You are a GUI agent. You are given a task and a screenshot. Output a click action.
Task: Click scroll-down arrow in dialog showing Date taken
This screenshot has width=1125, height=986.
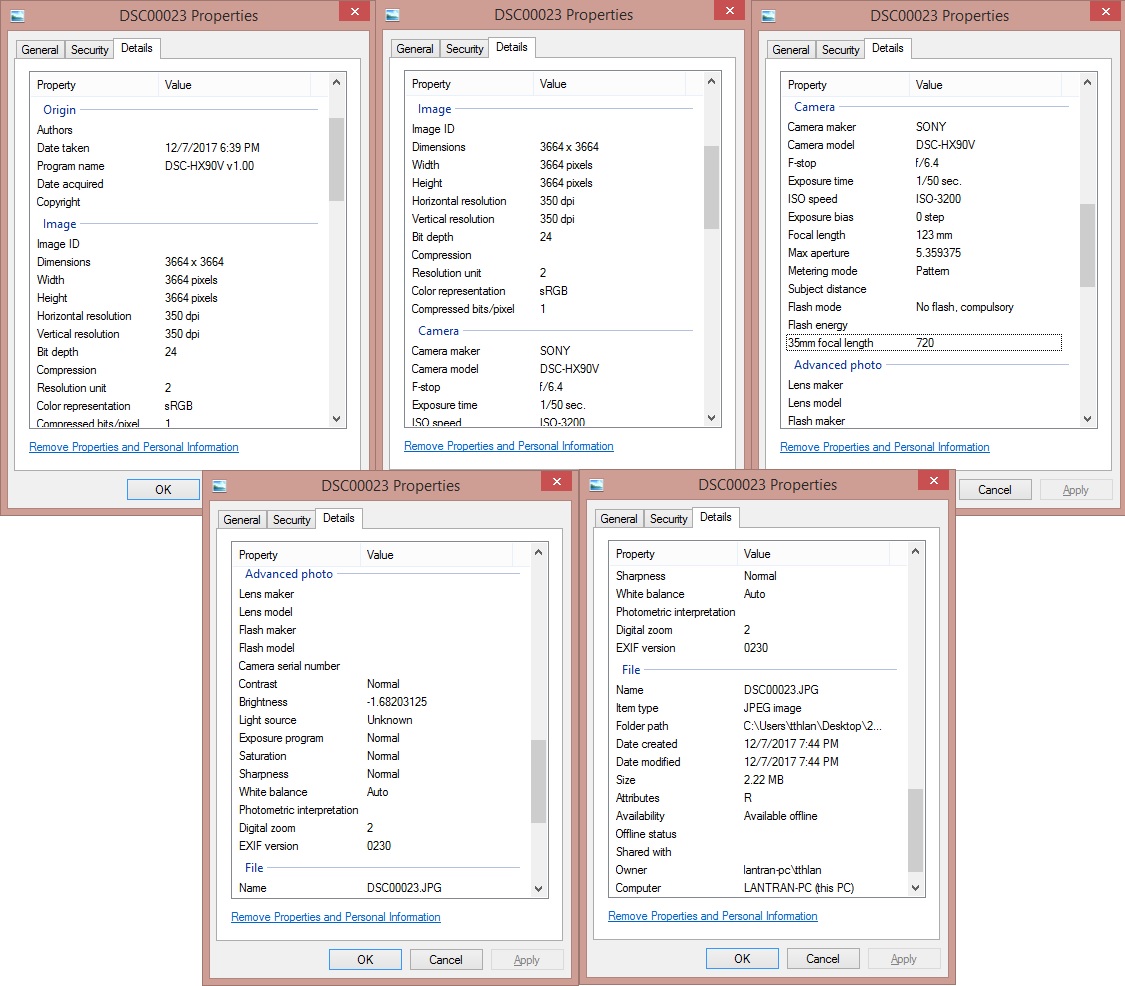[x=336, y=419]
